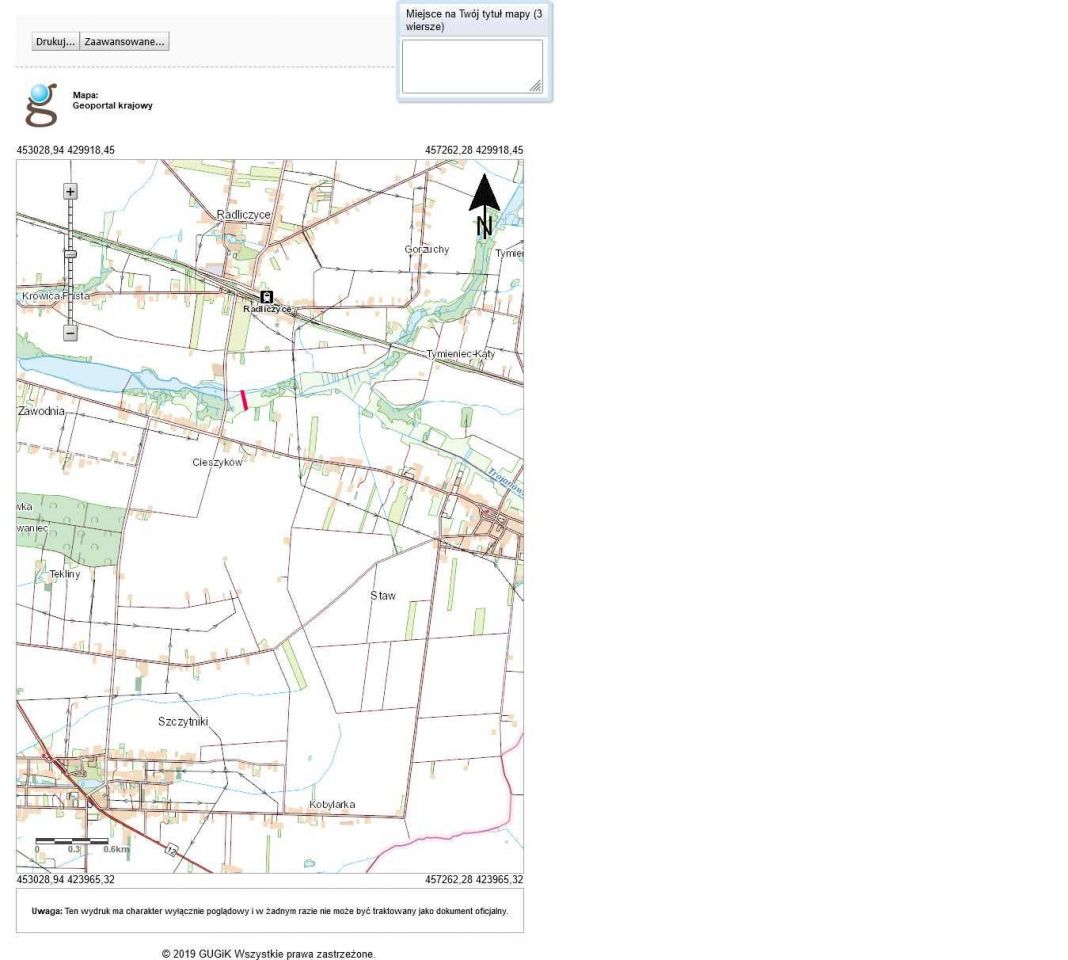
Task: Click the Kobylarka label on the map
Action: (x=332, y=805)
